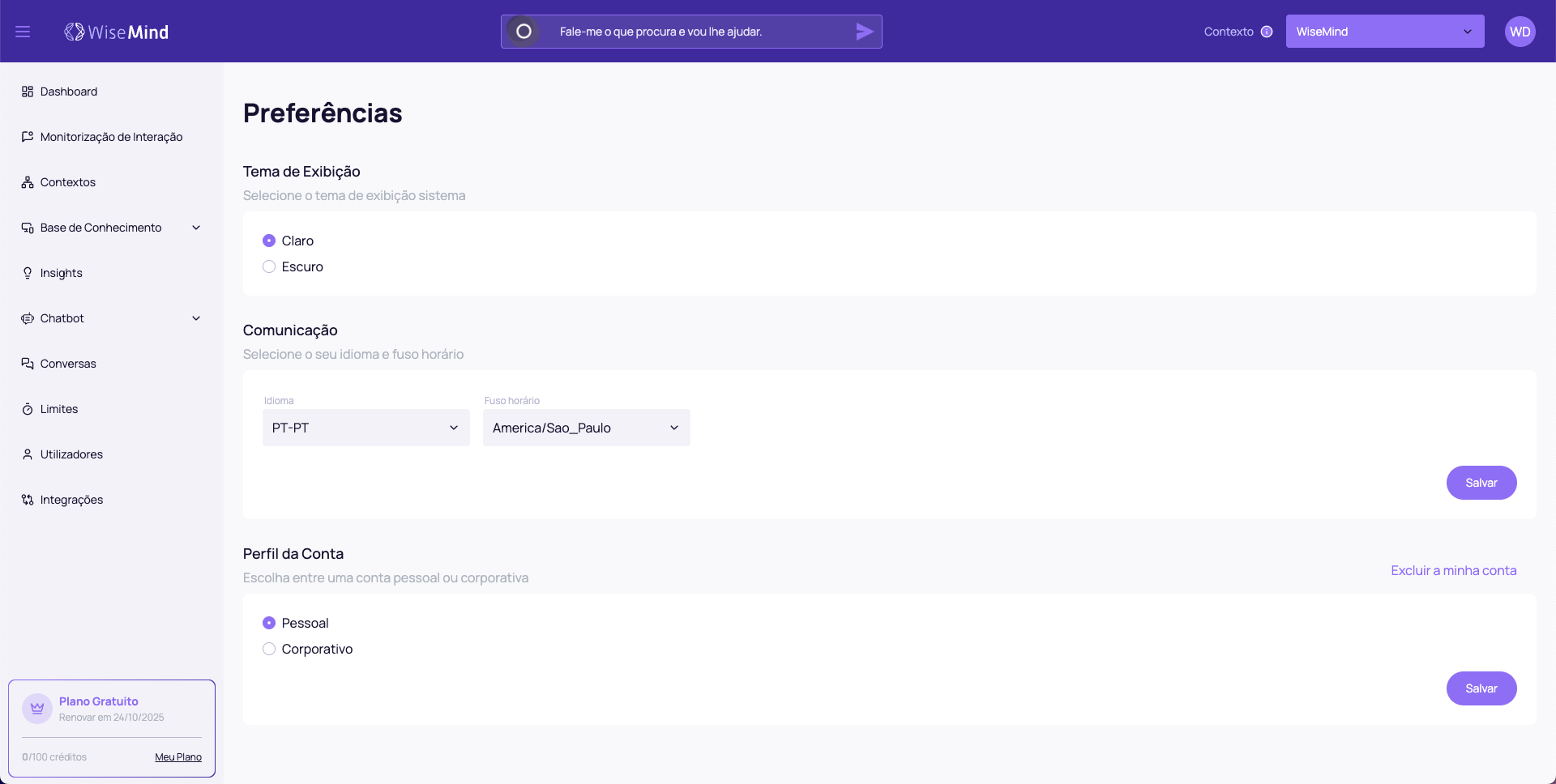Open the Idioma PT-PT dropdown
The height and width of the screenshot is (784, 1556).
pos(365,428)
